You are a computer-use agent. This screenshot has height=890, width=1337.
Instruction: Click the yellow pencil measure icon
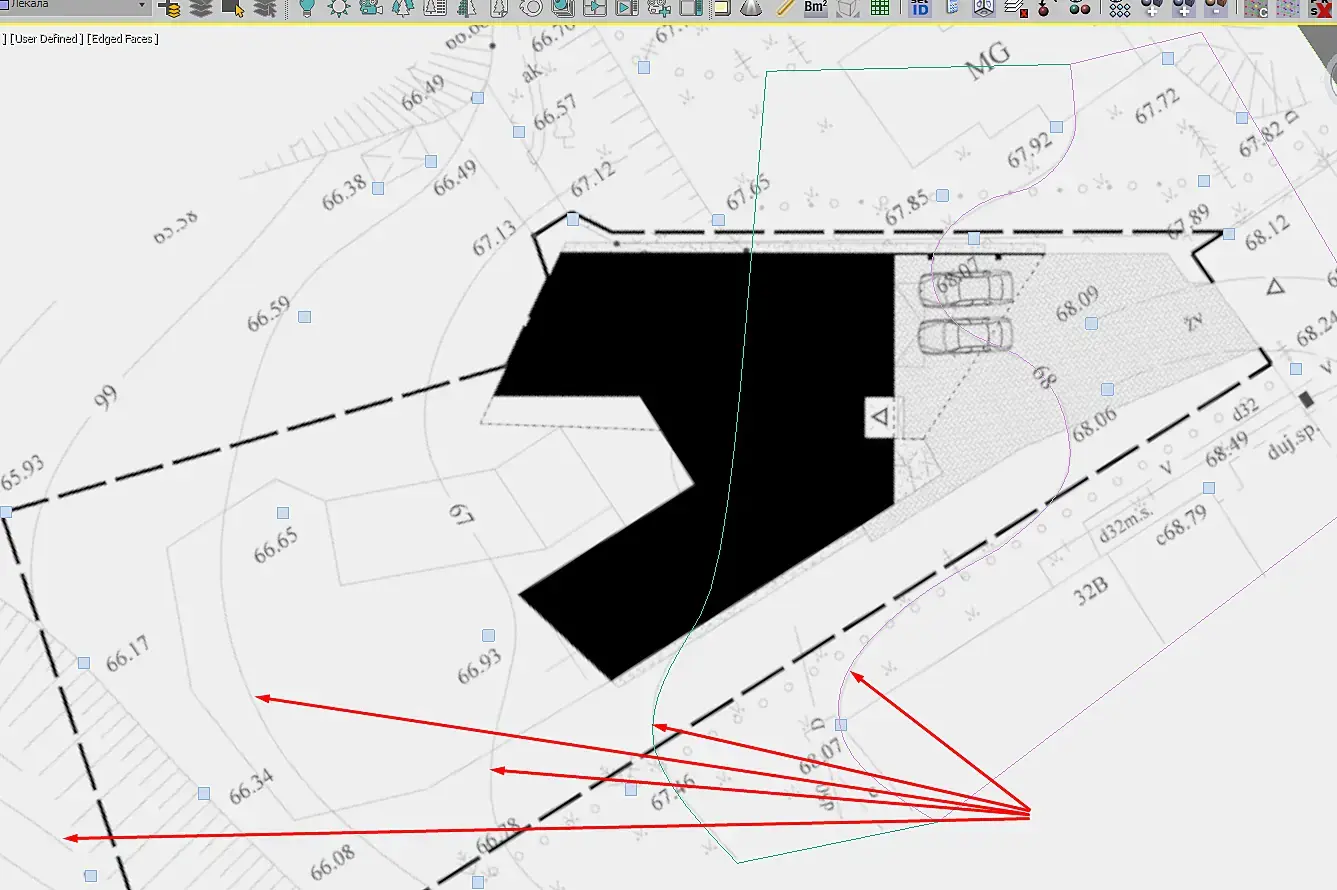[x=784, y=8]
